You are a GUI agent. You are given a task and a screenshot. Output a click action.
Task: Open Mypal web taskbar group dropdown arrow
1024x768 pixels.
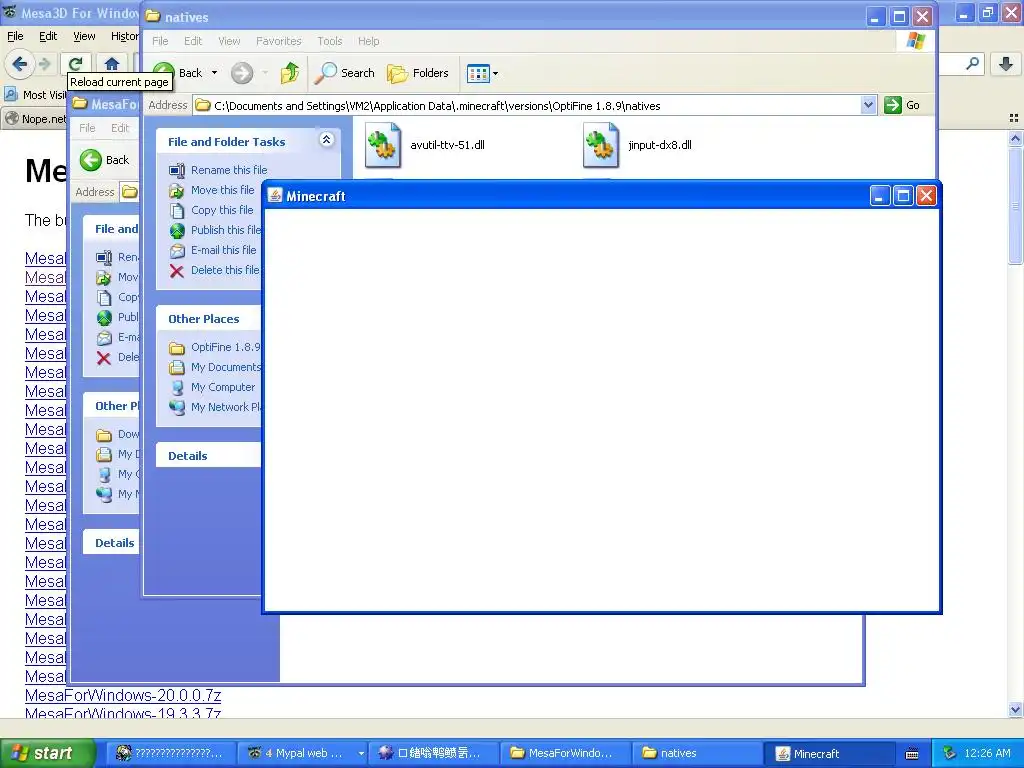(360, 753)
